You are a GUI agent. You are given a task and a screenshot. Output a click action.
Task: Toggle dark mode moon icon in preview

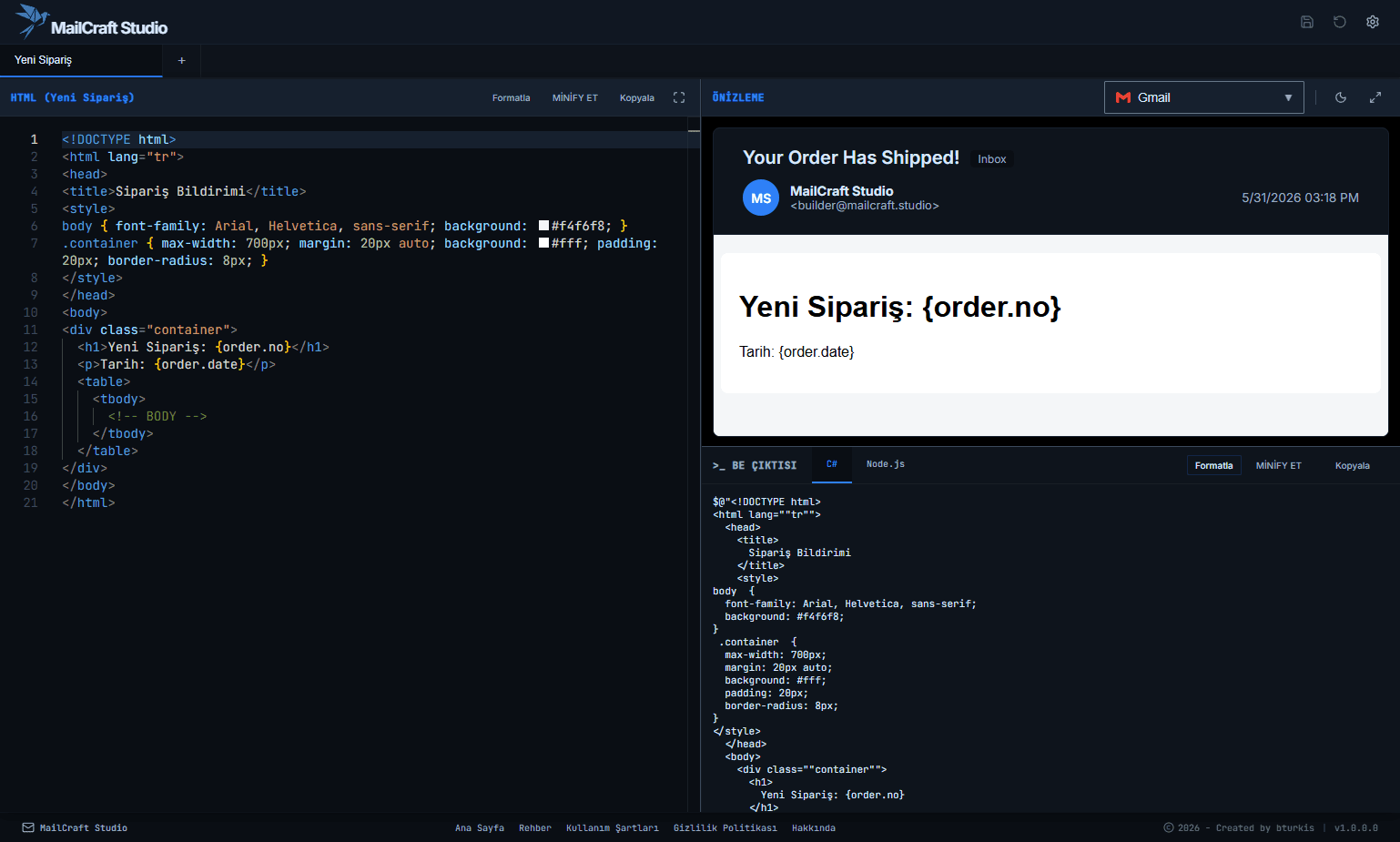pyautogui.click(x=1340, y=97)
